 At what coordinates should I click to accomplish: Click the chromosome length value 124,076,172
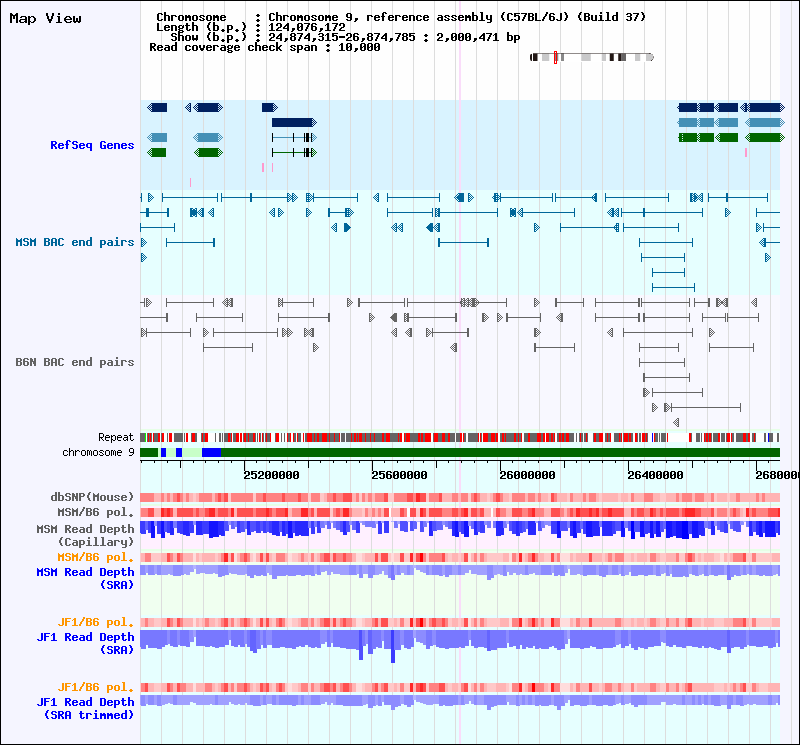click(x=307, y=28)
